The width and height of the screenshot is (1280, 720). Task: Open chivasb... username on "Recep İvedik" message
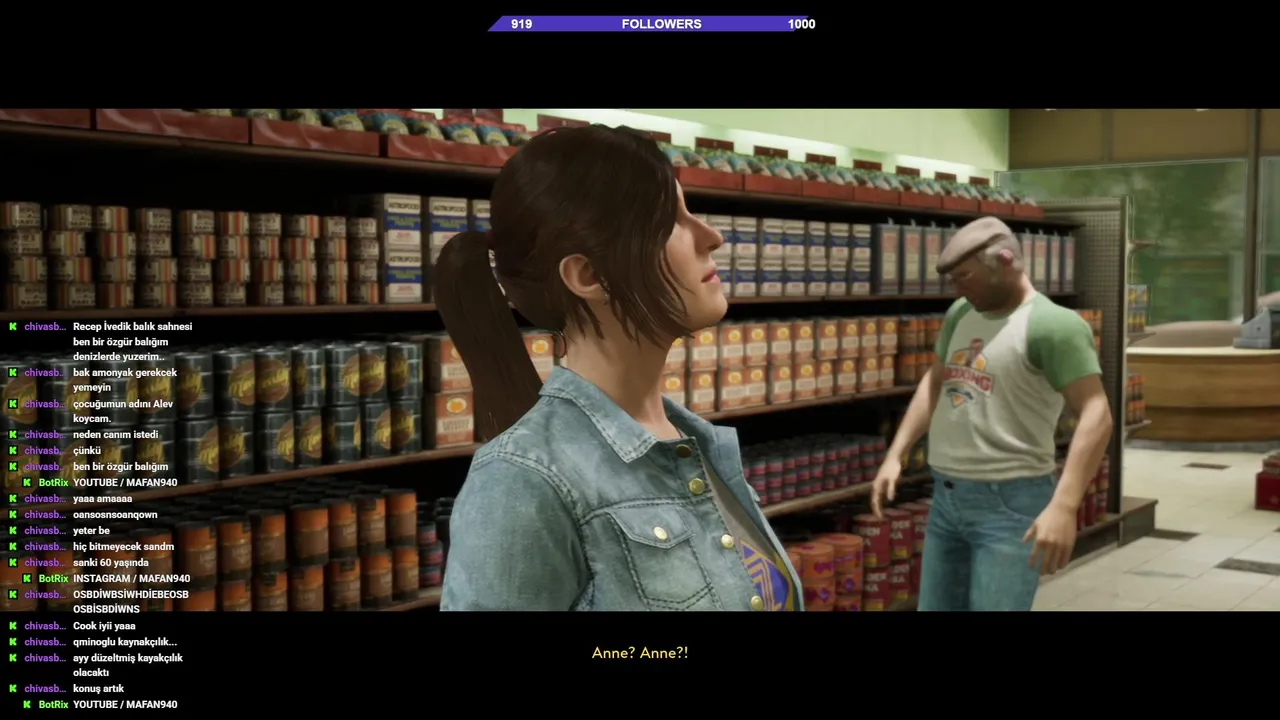45,327
